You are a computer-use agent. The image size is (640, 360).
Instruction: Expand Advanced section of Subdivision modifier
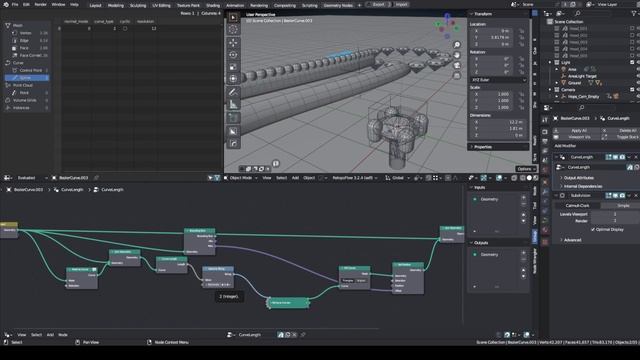pyautogui.click(x=572, y=240)
